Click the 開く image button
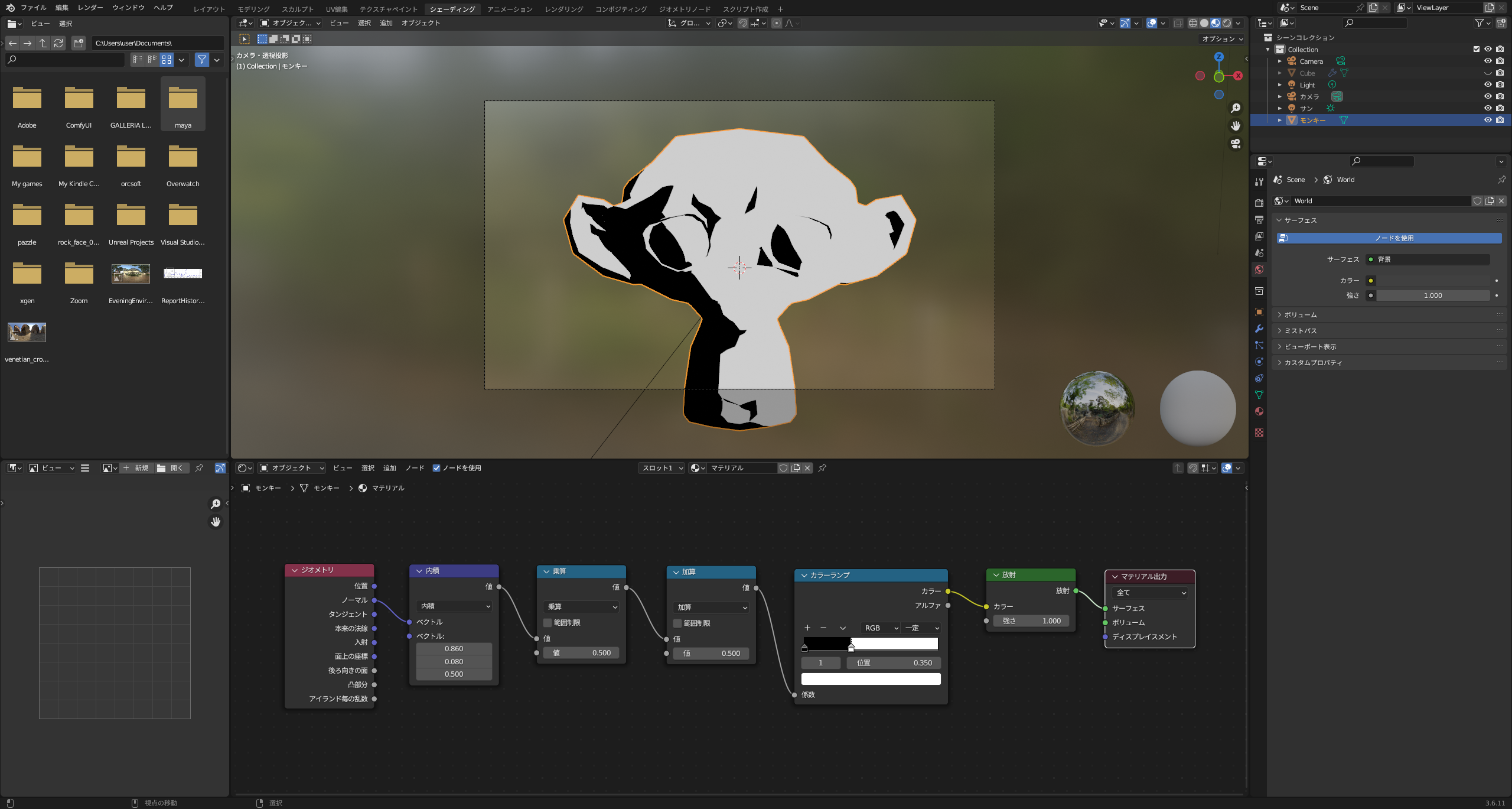1512x809 pixels. click(x=171, y=468)
